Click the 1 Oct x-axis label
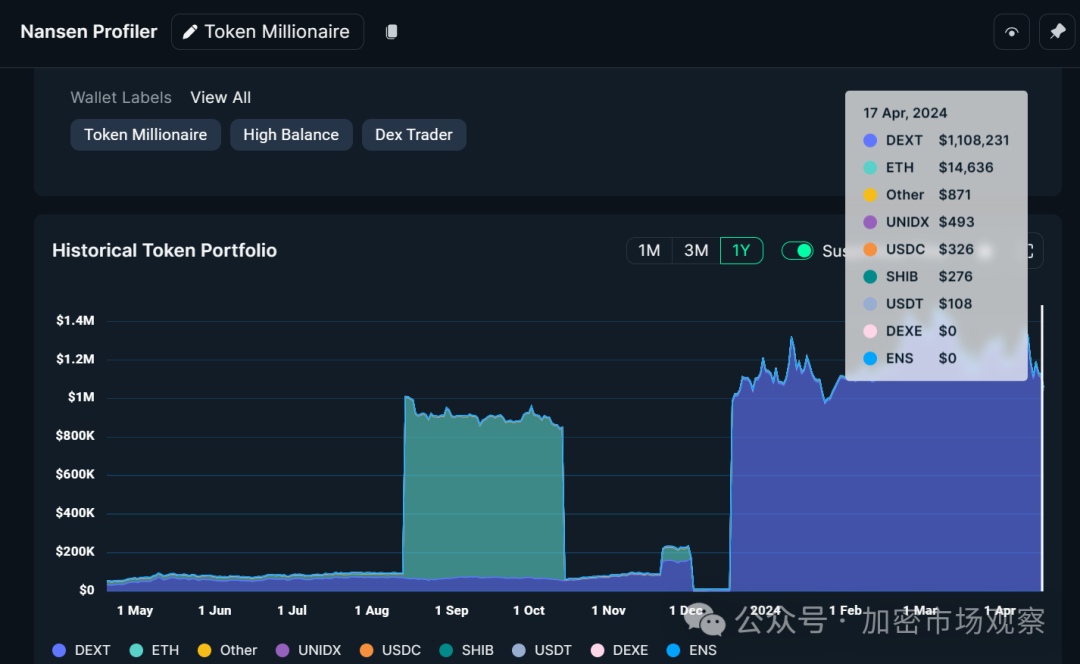This screenshot has width=1080, height=664. pos(528,610)
